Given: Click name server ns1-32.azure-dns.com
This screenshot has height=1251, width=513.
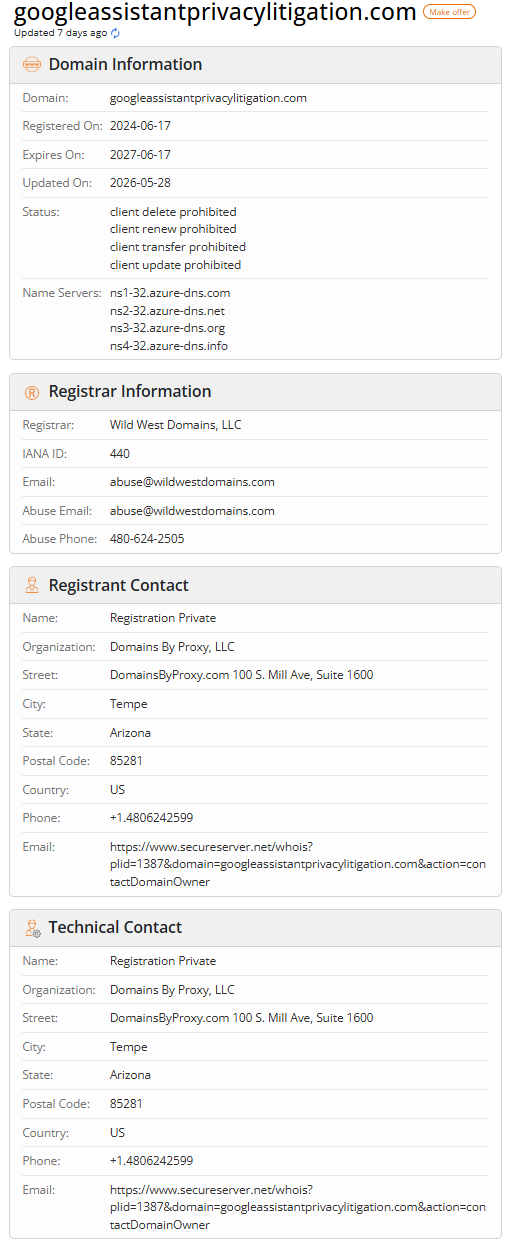Looking at the screenshot, I should [170, 293].
